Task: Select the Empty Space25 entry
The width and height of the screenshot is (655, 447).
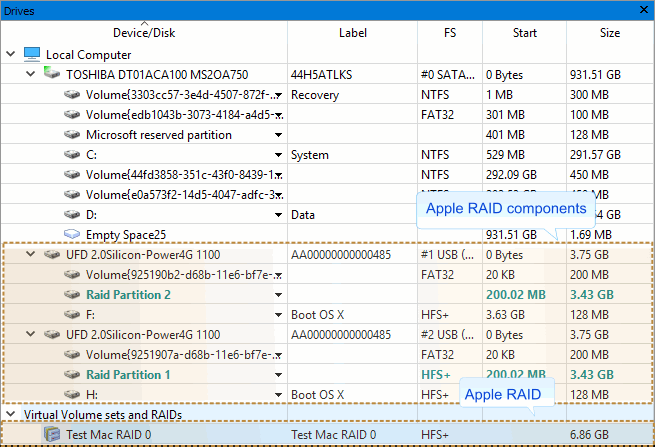Action: [x=126, y=235]
